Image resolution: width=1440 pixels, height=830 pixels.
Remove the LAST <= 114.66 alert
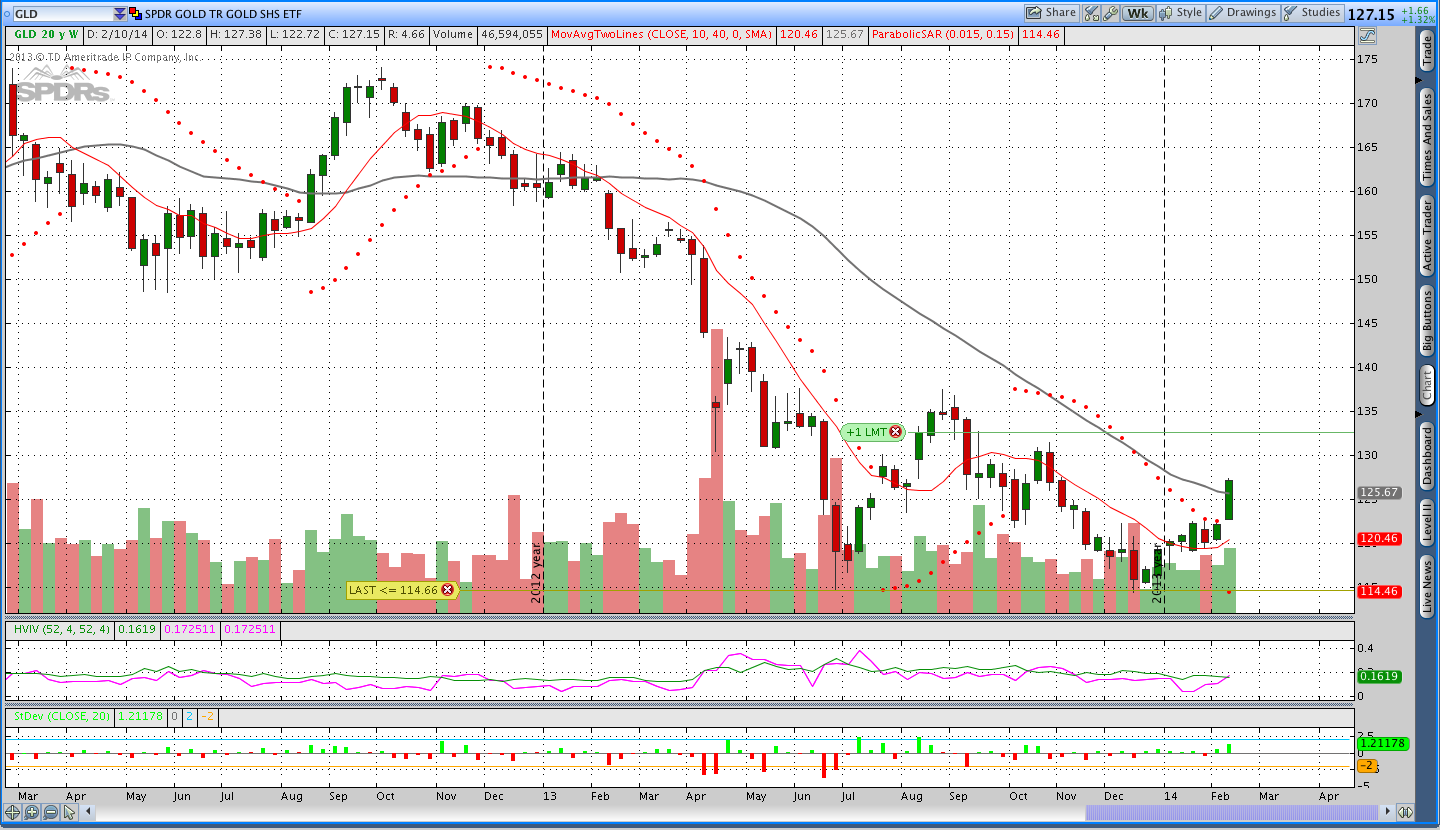point(447,590)
